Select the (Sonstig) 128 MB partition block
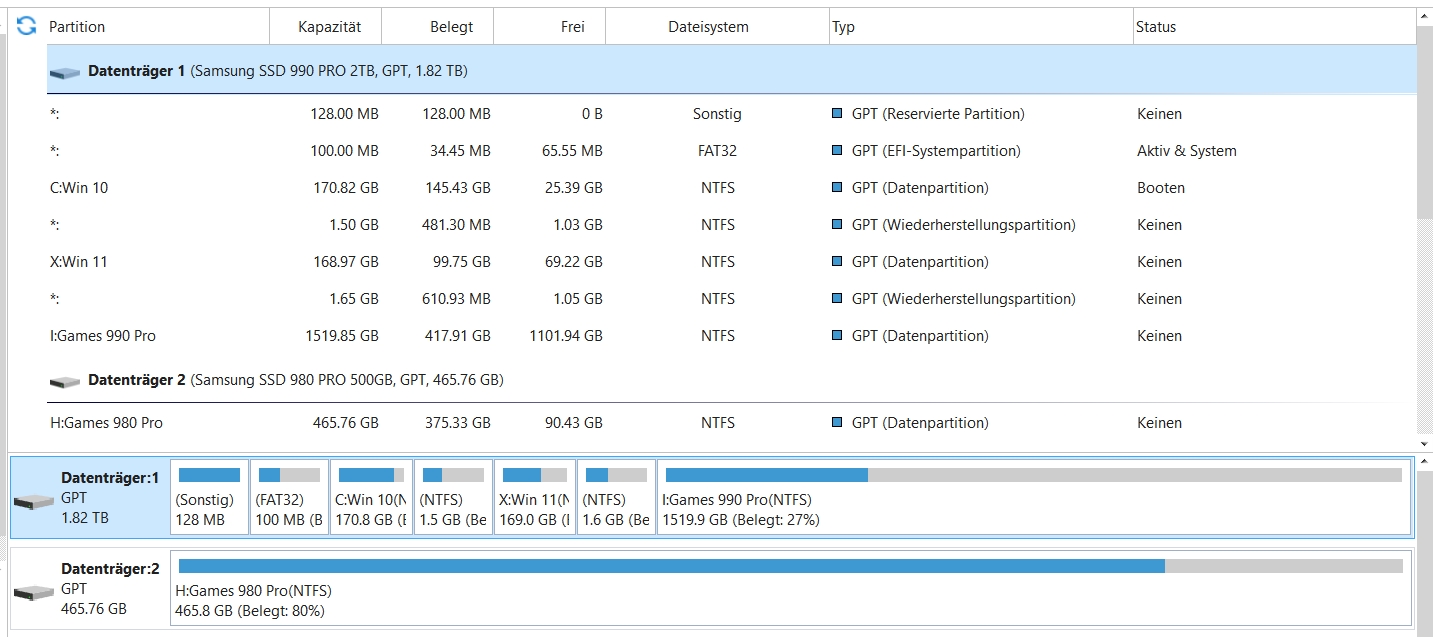Viewport: 1433px width, 637px height. tap(209, 497)
